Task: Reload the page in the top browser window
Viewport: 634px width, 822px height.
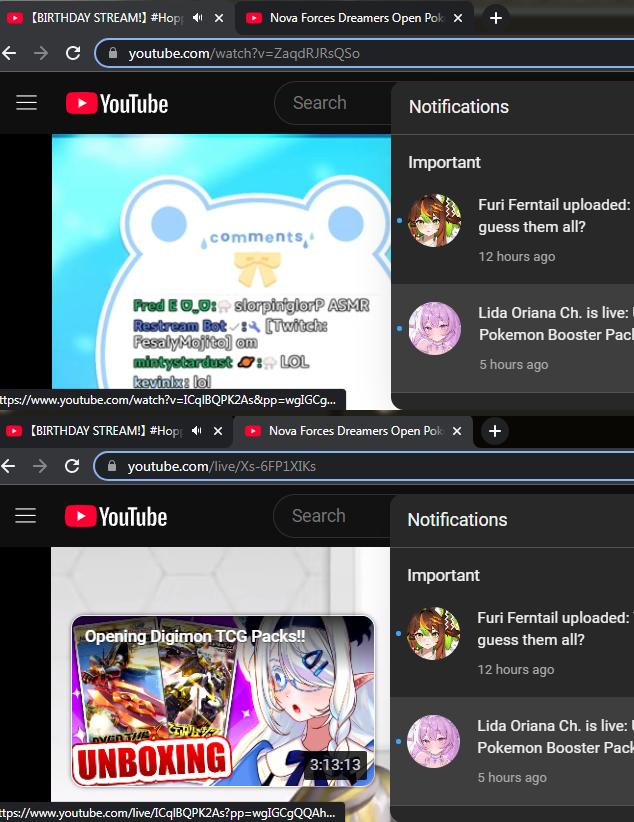Action: tap(73, 53)
